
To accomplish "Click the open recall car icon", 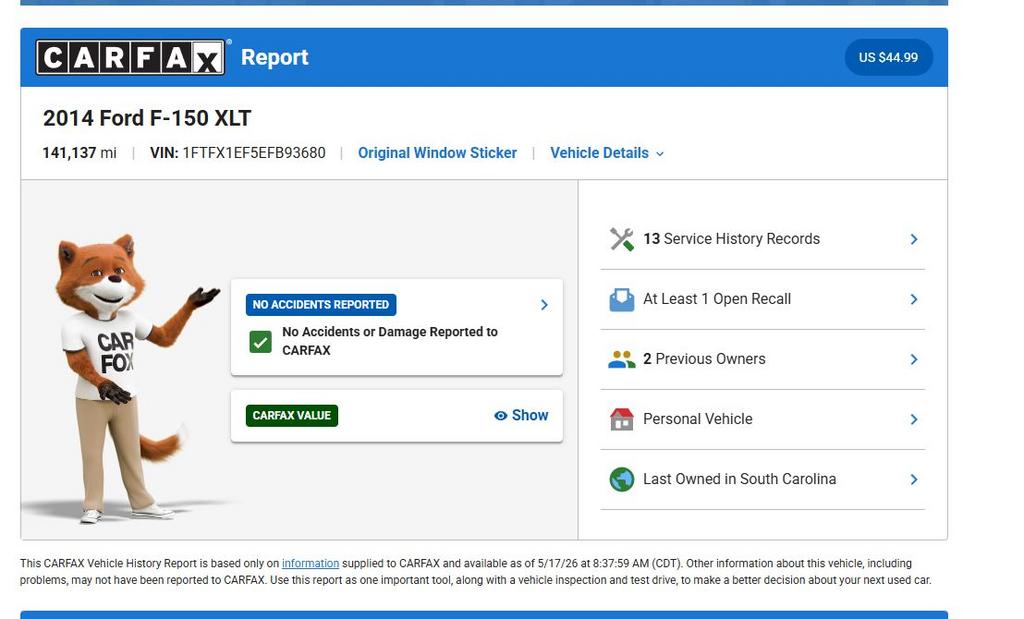I will click(x=622, y=299).
